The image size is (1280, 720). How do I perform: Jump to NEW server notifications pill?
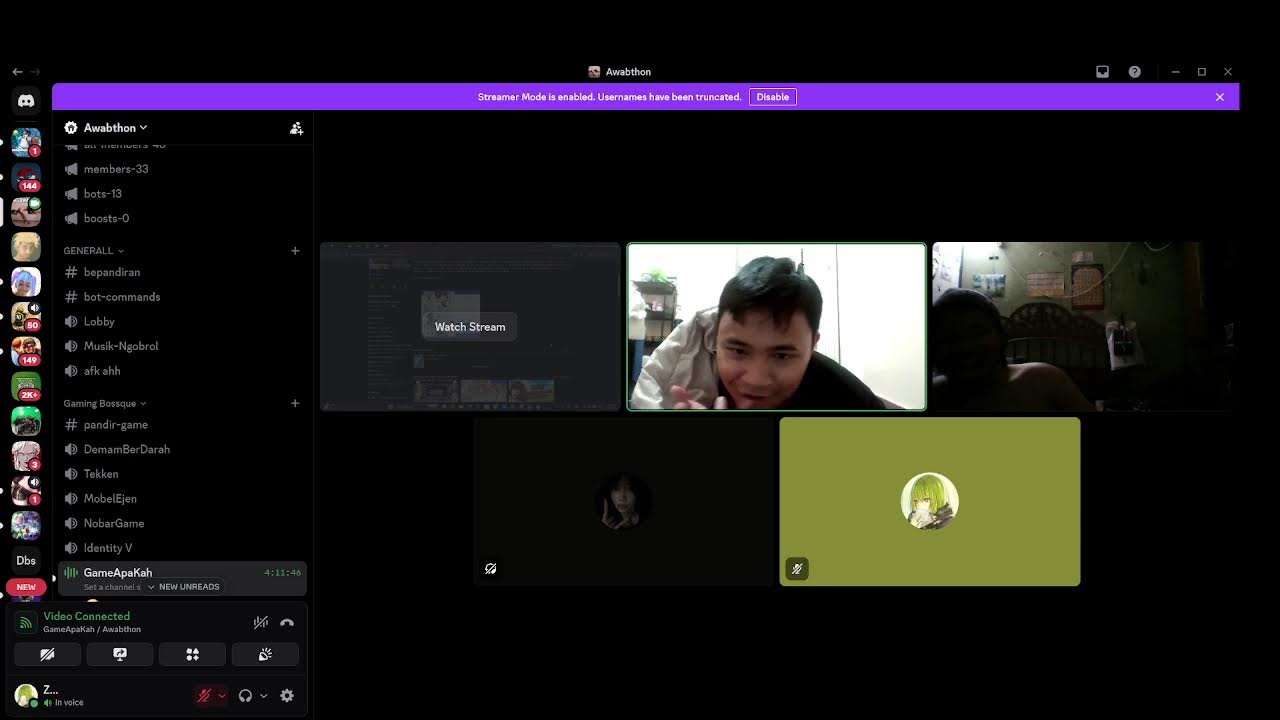tap(26, 587)
